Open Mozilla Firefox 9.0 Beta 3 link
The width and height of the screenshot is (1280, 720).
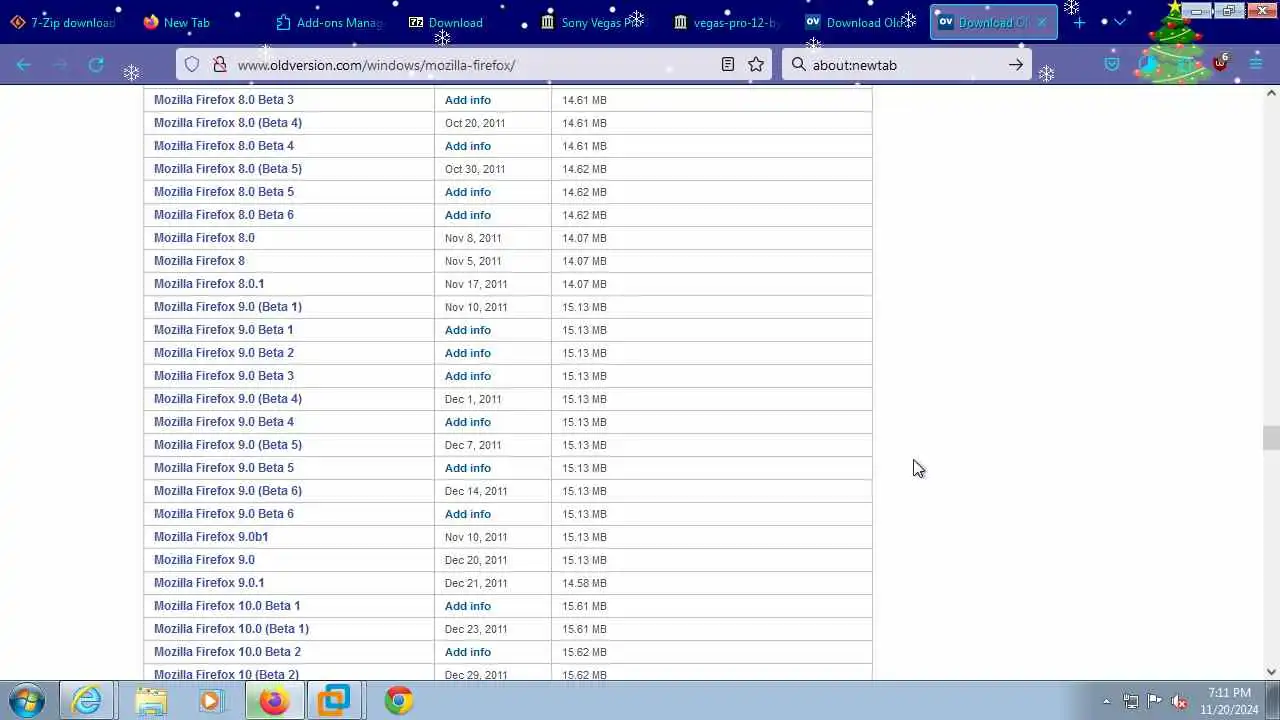(x=224, y=376)
